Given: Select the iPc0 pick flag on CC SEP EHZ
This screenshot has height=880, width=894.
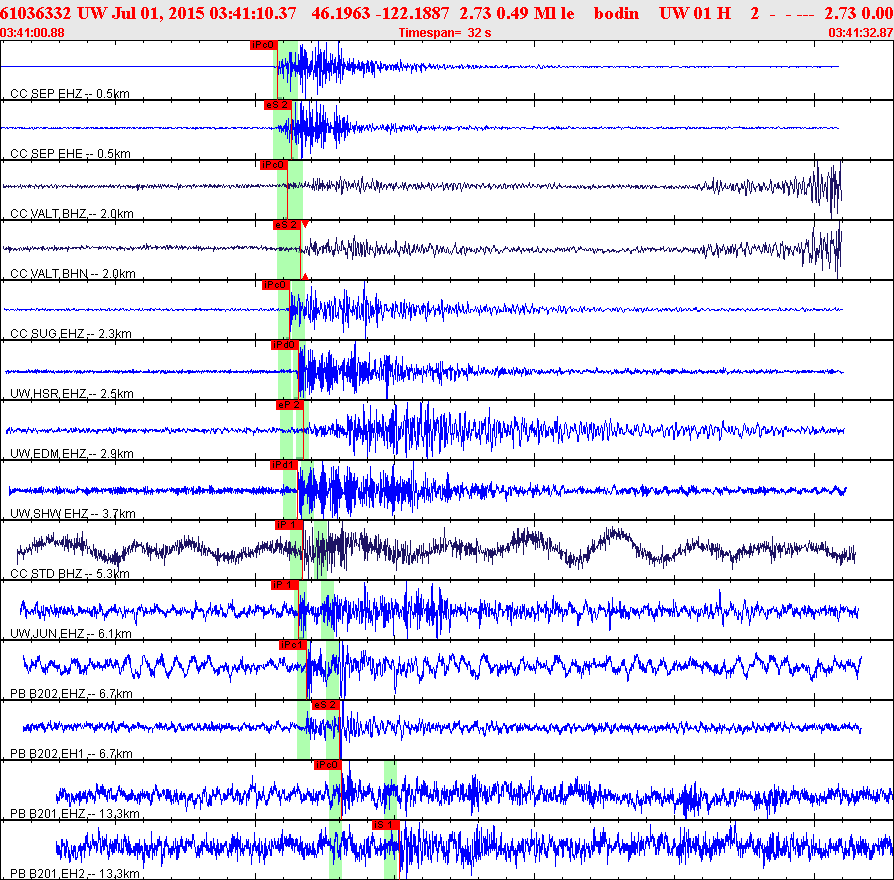Looking at the screenshot, I should 263,45.
